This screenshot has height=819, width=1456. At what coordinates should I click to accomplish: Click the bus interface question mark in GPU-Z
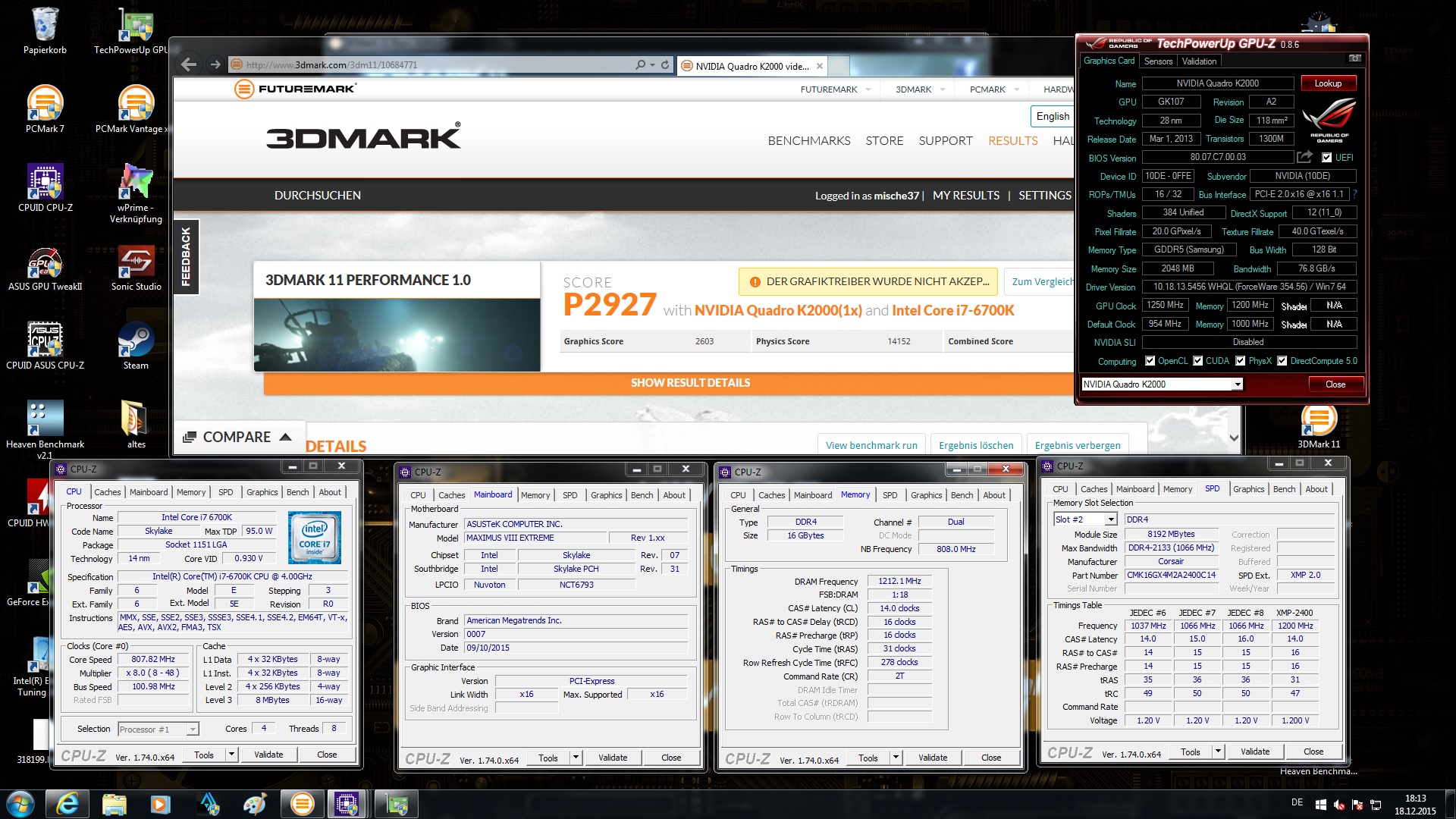(x=1354, y=194)
